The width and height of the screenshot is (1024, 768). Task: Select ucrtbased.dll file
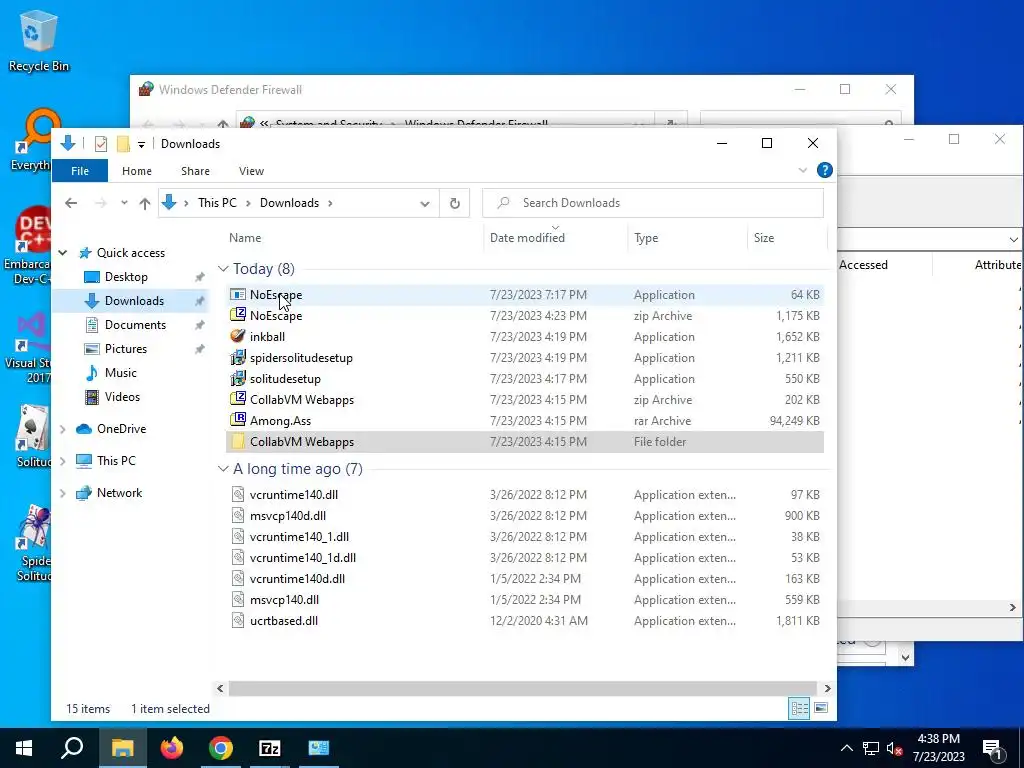[283, 621]
